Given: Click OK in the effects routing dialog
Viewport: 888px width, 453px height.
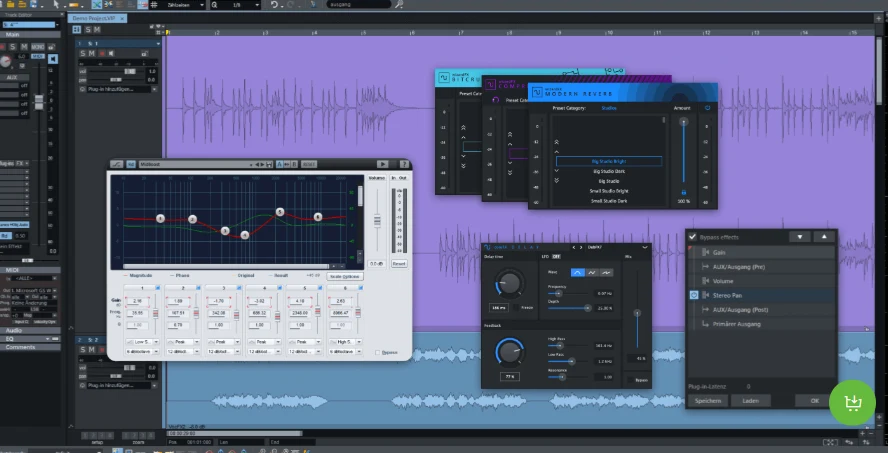Looking at the screenshot, I should [x=814, y=400].
